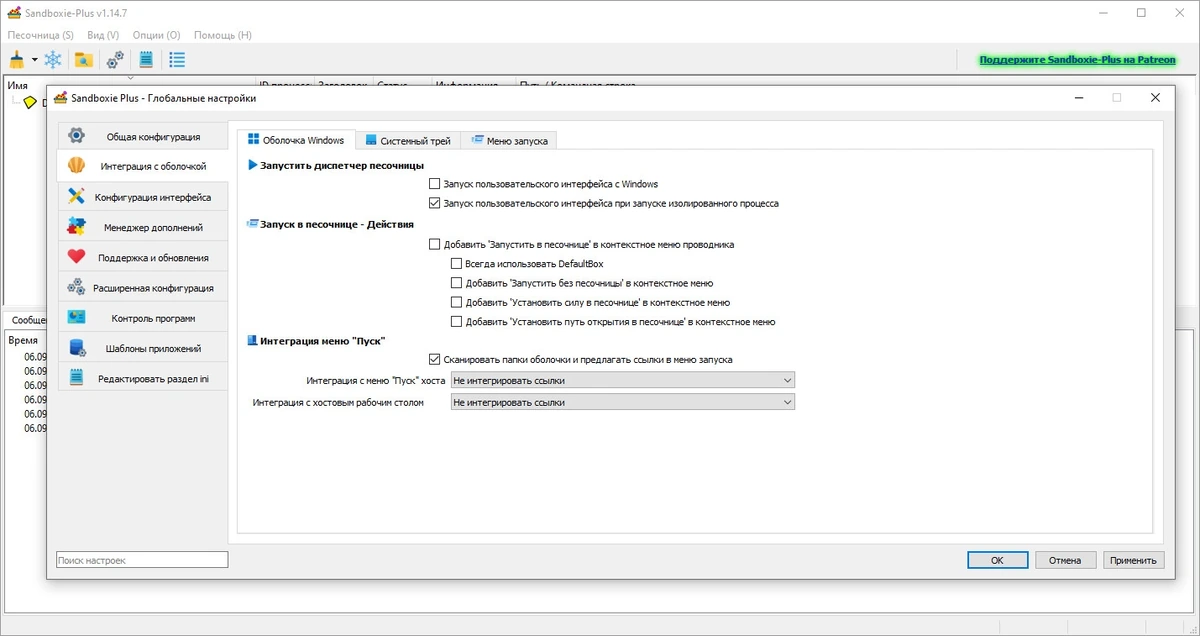Uncheck Сканировать папки оболочки checkbox
The height and width of the screenshot is (636, 1200).
(x=434, y=359)
